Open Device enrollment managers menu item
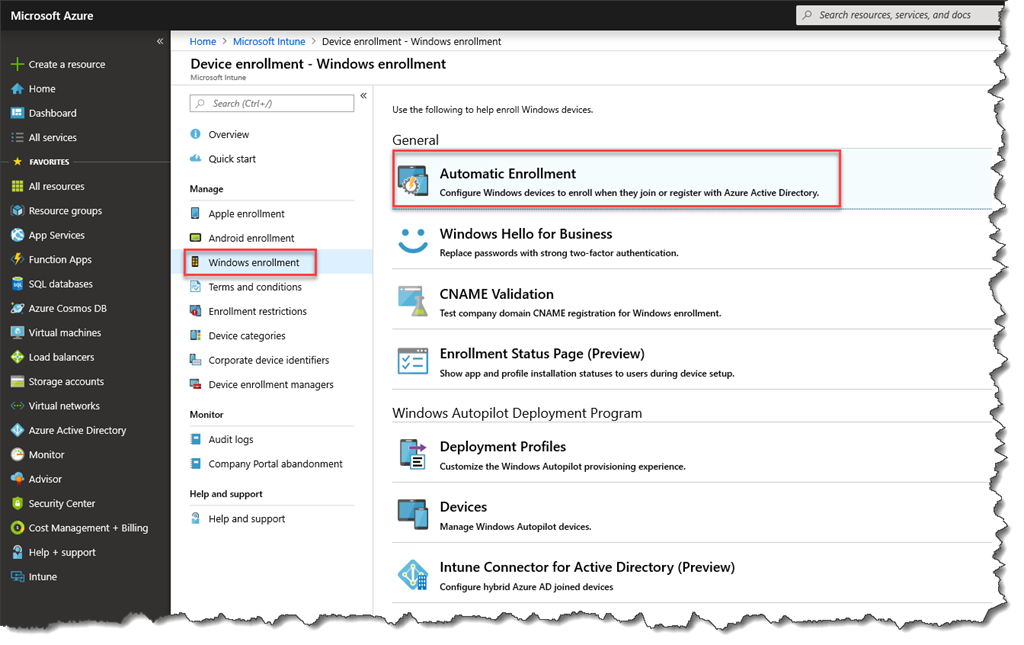 pyautogui.click(x=272, y=385)
